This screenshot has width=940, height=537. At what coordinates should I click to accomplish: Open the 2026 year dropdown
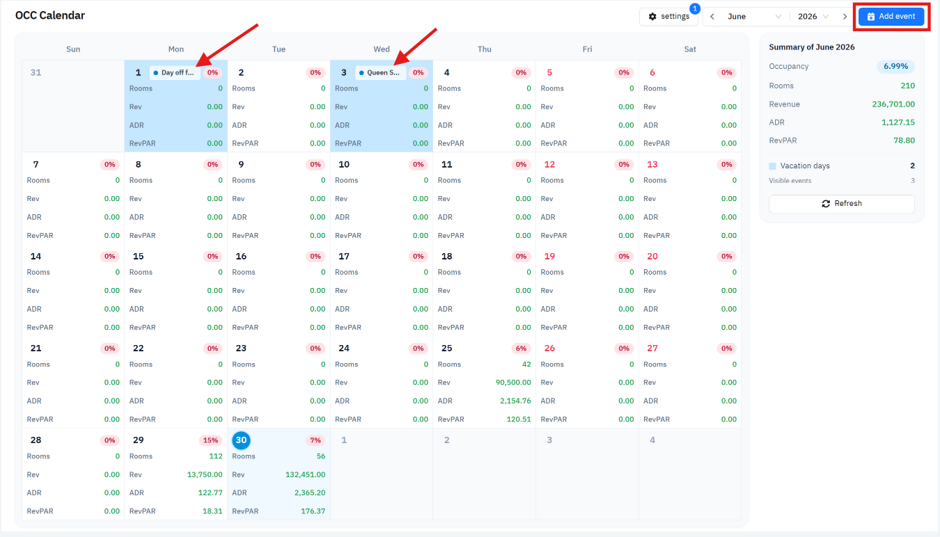coord(814,17)
